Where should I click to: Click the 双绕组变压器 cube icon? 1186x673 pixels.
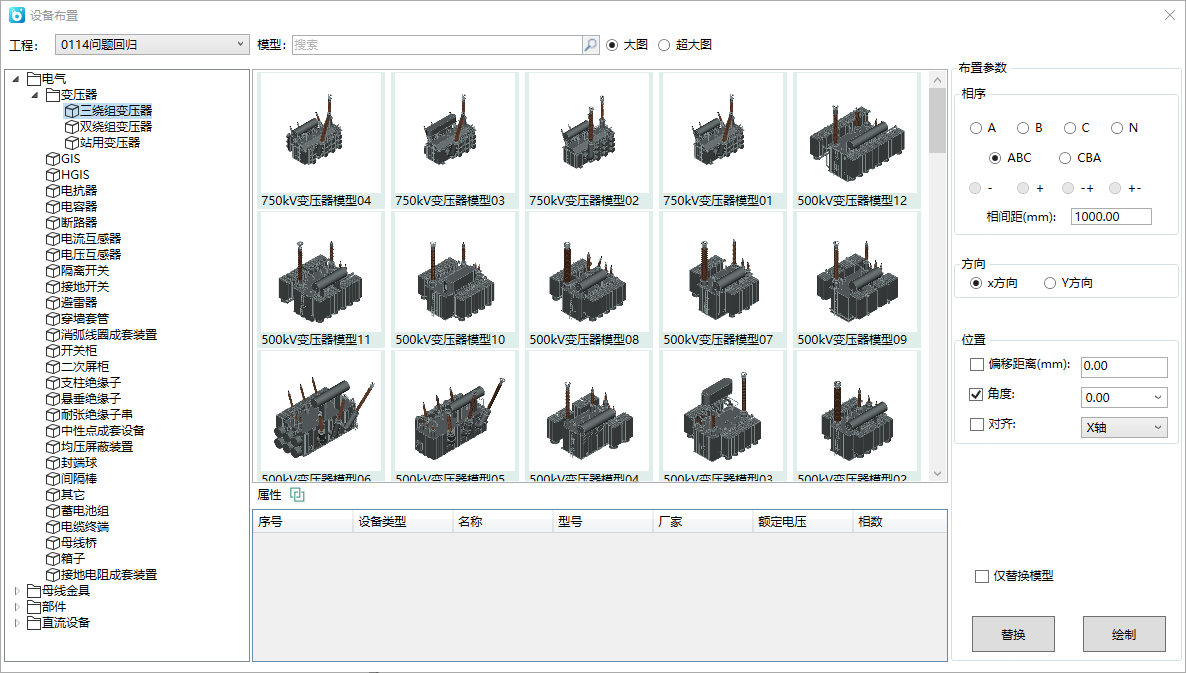[x=71, y=127]
